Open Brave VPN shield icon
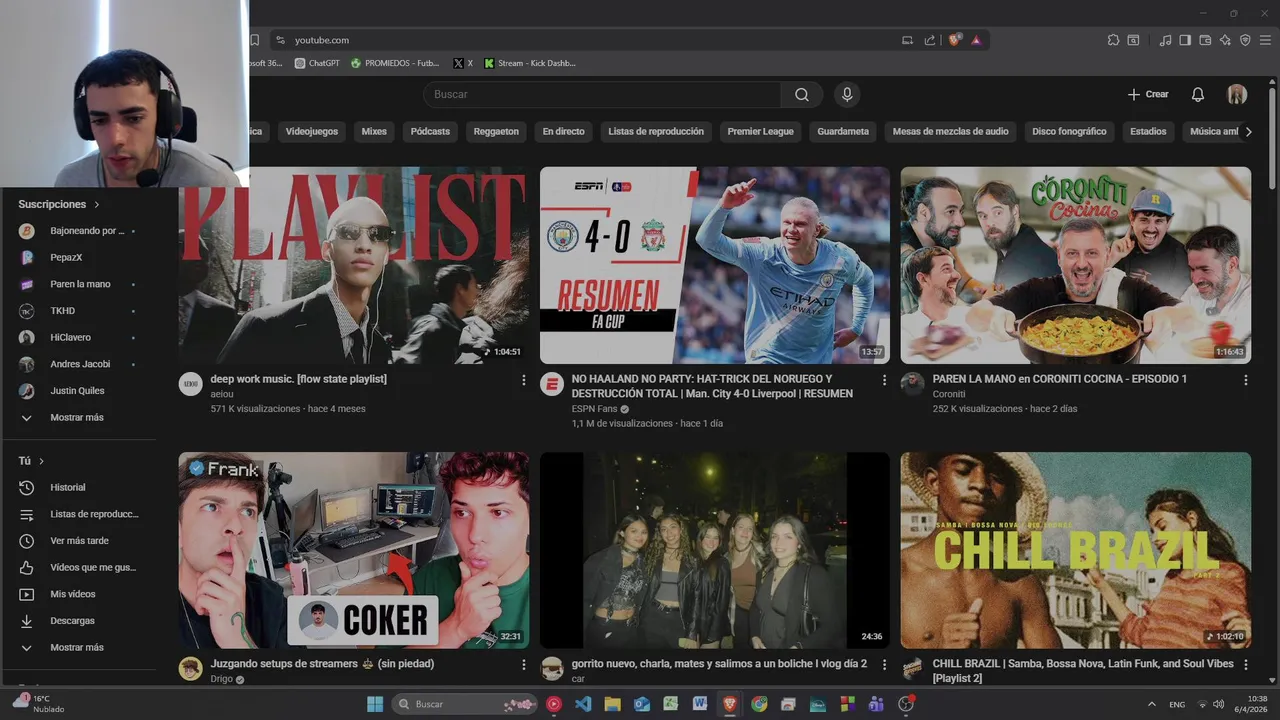The width and height of the screenshot is (1280, 720). click(x=1245, y=40)
